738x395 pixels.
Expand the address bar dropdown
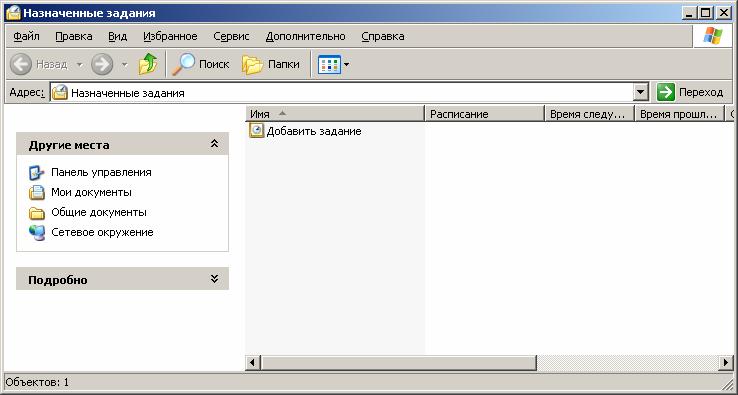pos(641,93)
